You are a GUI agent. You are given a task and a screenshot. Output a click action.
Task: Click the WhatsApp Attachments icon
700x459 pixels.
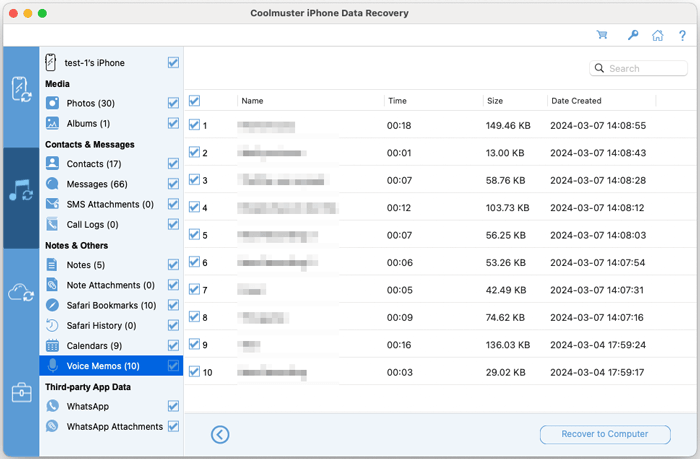coord(52,426)
